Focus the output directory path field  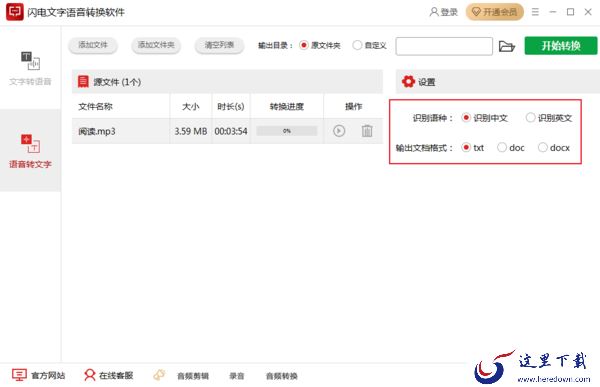(444, 46)
